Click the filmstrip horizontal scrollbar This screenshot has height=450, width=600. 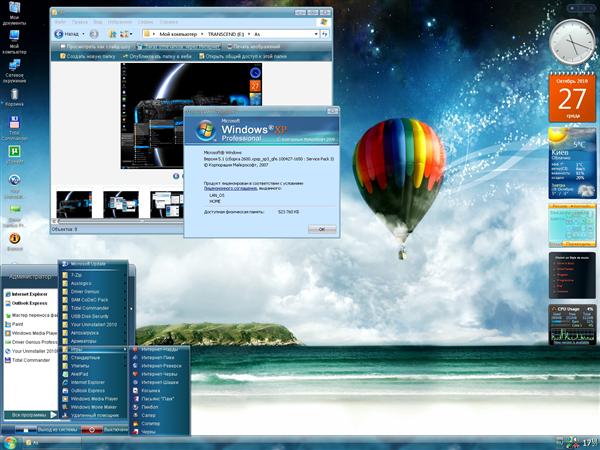(119, 222)
